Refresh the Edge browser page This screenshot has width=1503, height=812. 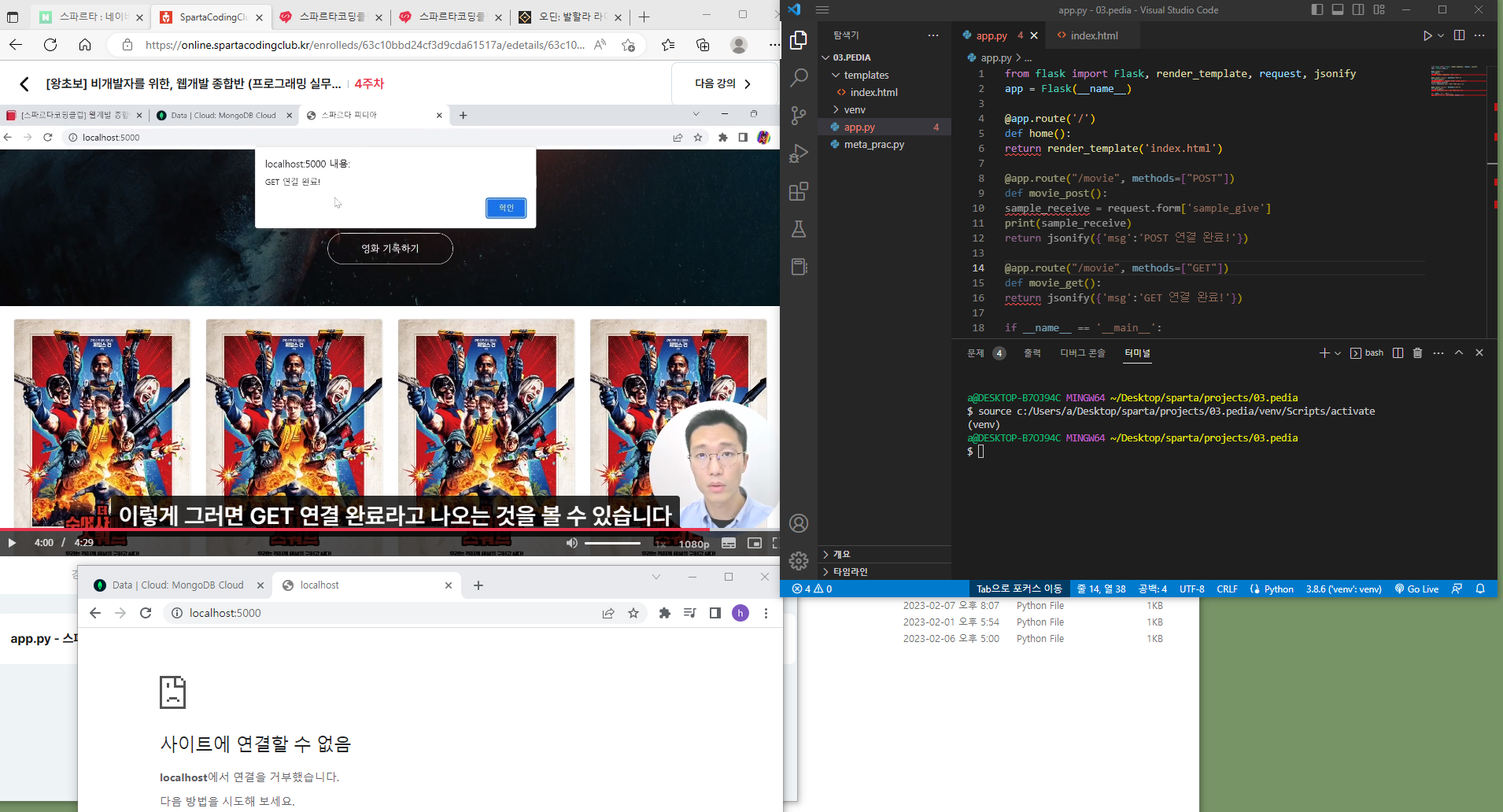[x=50, y=45]
